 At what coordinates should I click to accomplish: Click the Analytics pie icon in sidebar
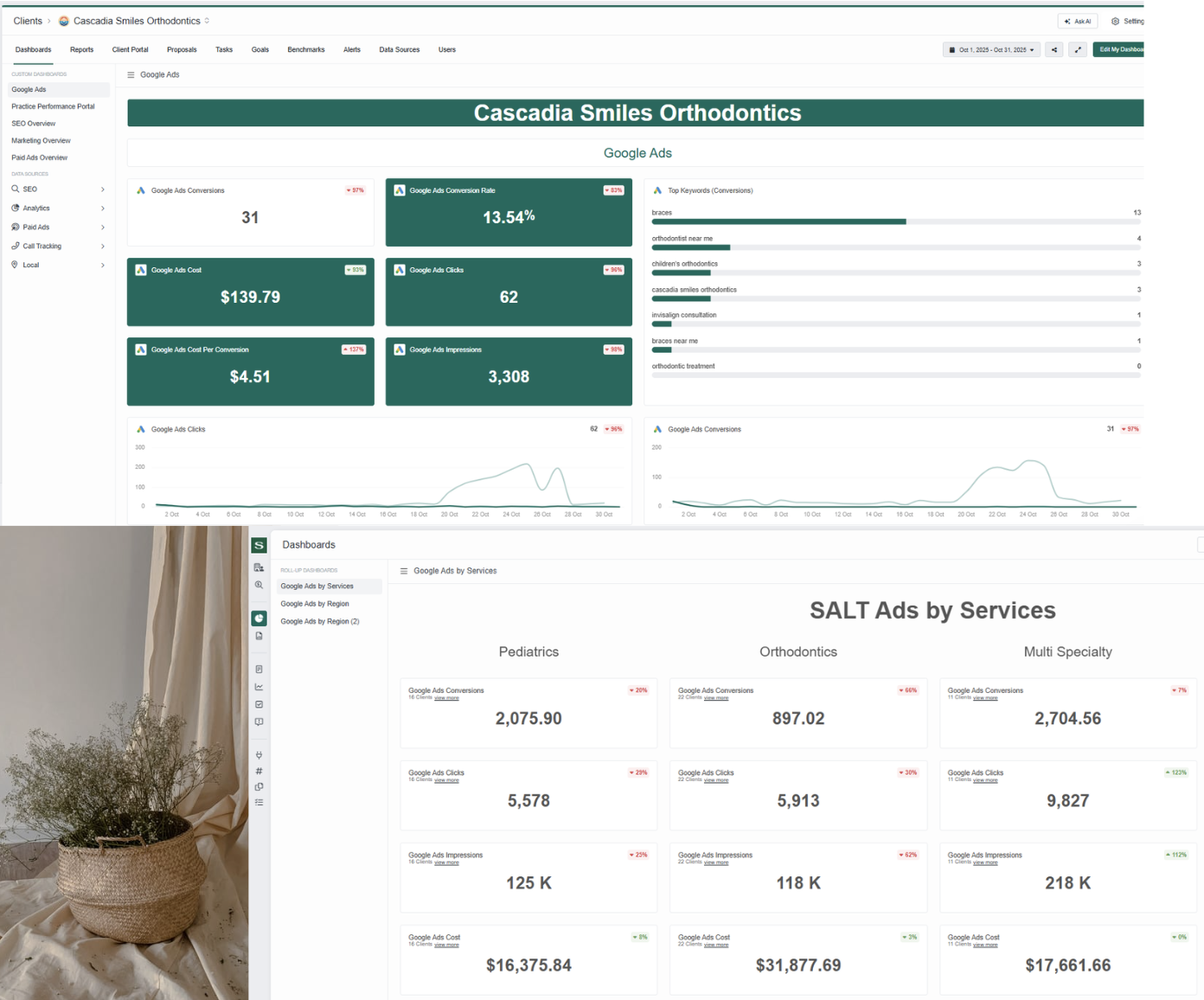pos(15,208)
